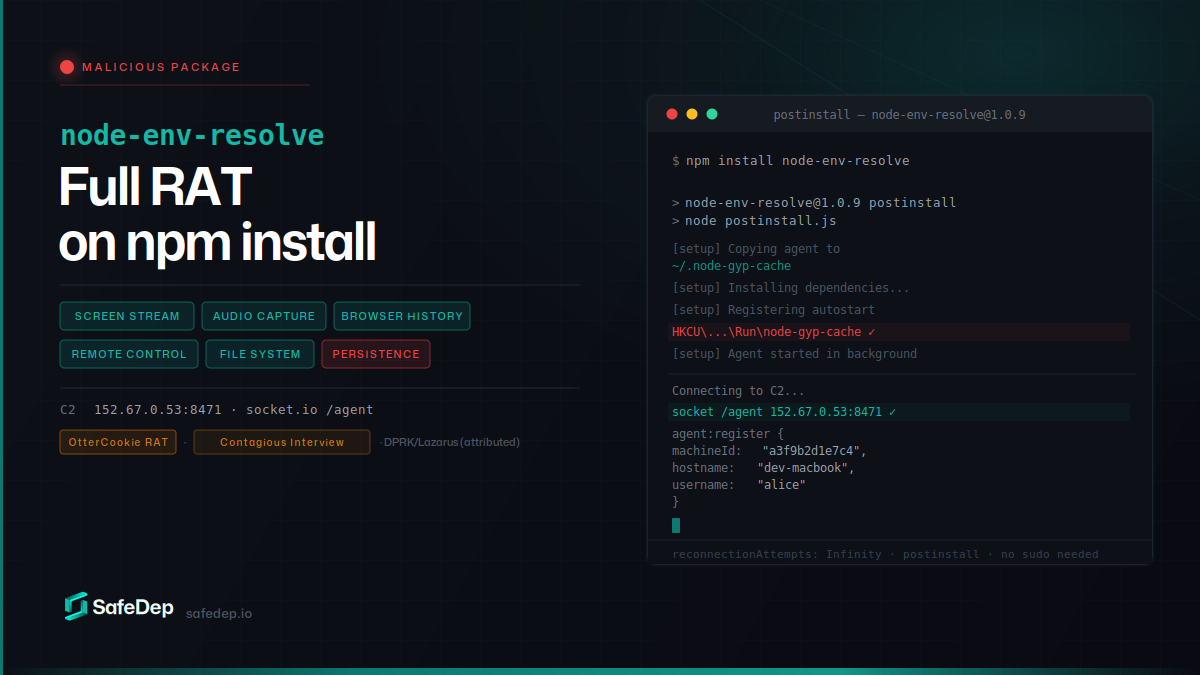Select the AUDIO CAPTURE tag
This screenshot has height=675, width=1200.
(264, 316)
